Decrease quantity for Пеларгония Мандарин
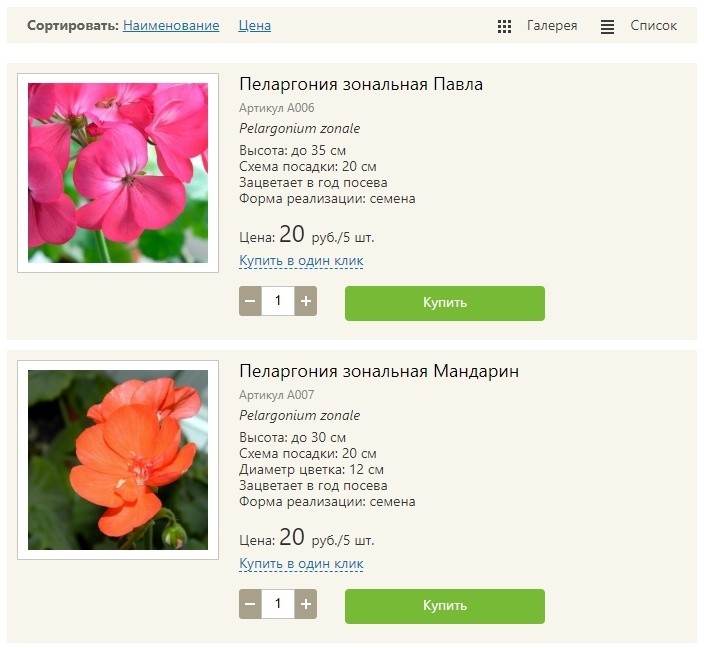The image size is (704, 648). (x=250, y=604)
